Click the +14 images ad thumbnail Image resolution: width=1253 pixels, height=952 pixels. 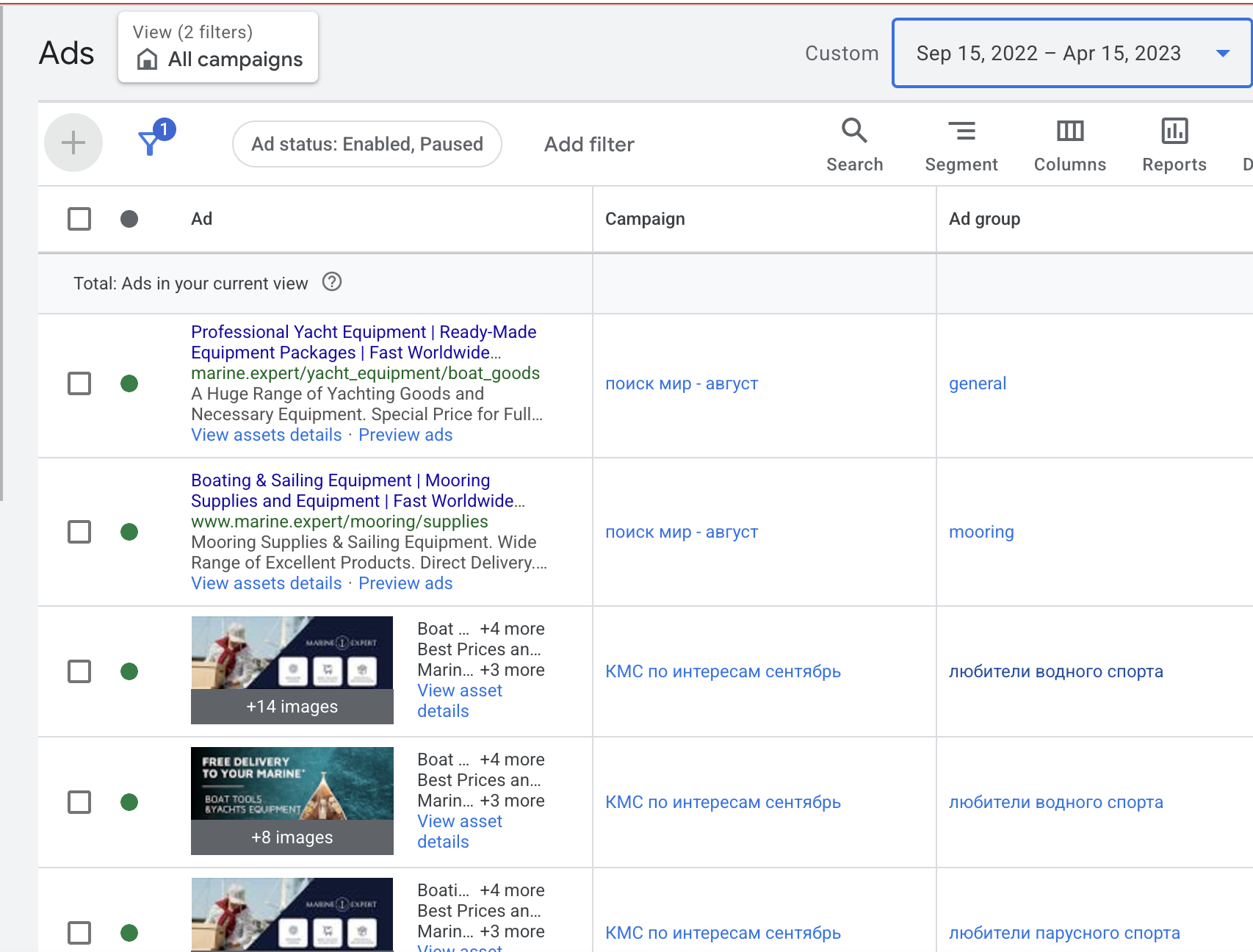pyautogui.click(x=292, y=669)
